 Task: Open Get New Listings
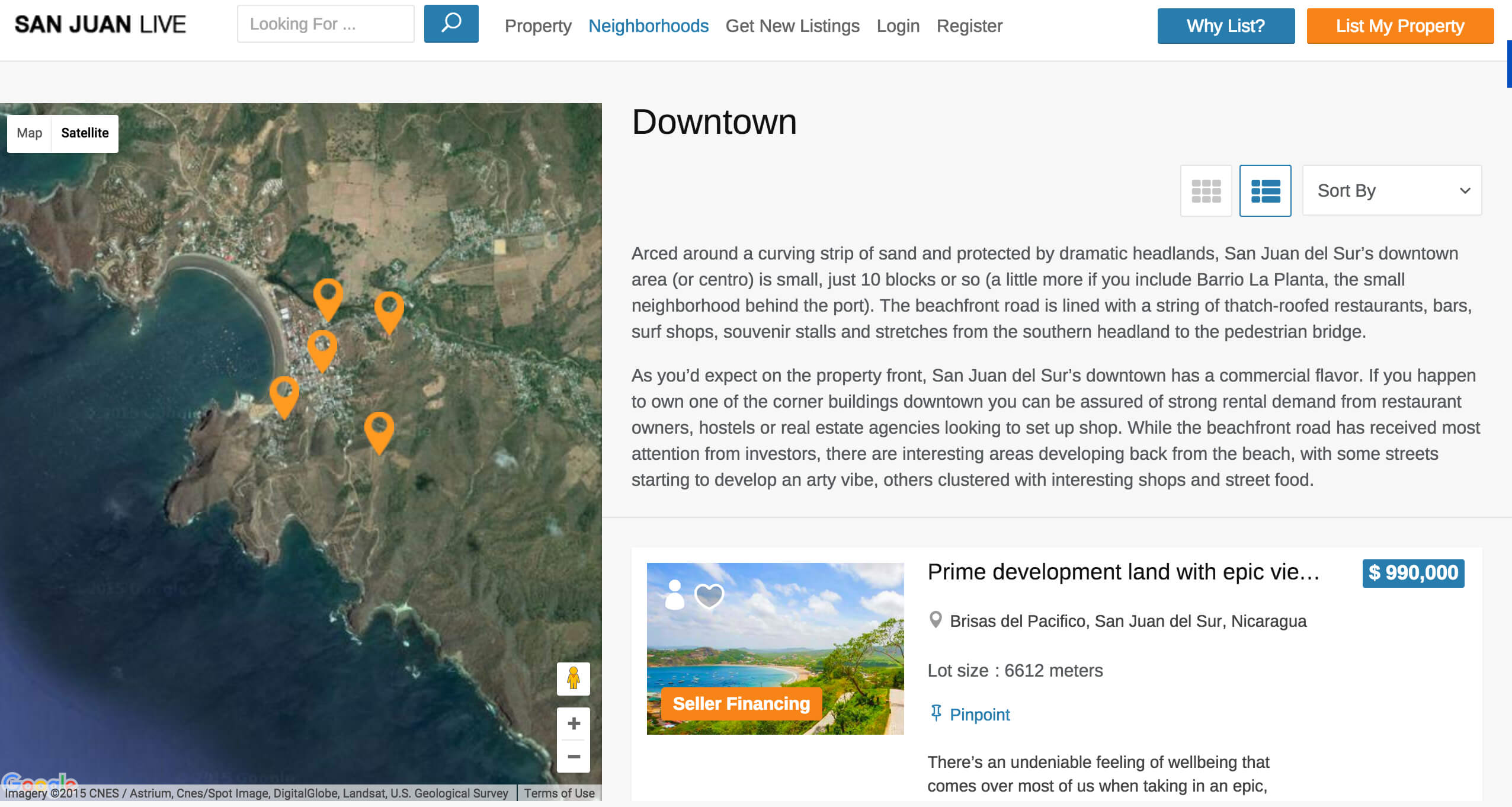792,26
